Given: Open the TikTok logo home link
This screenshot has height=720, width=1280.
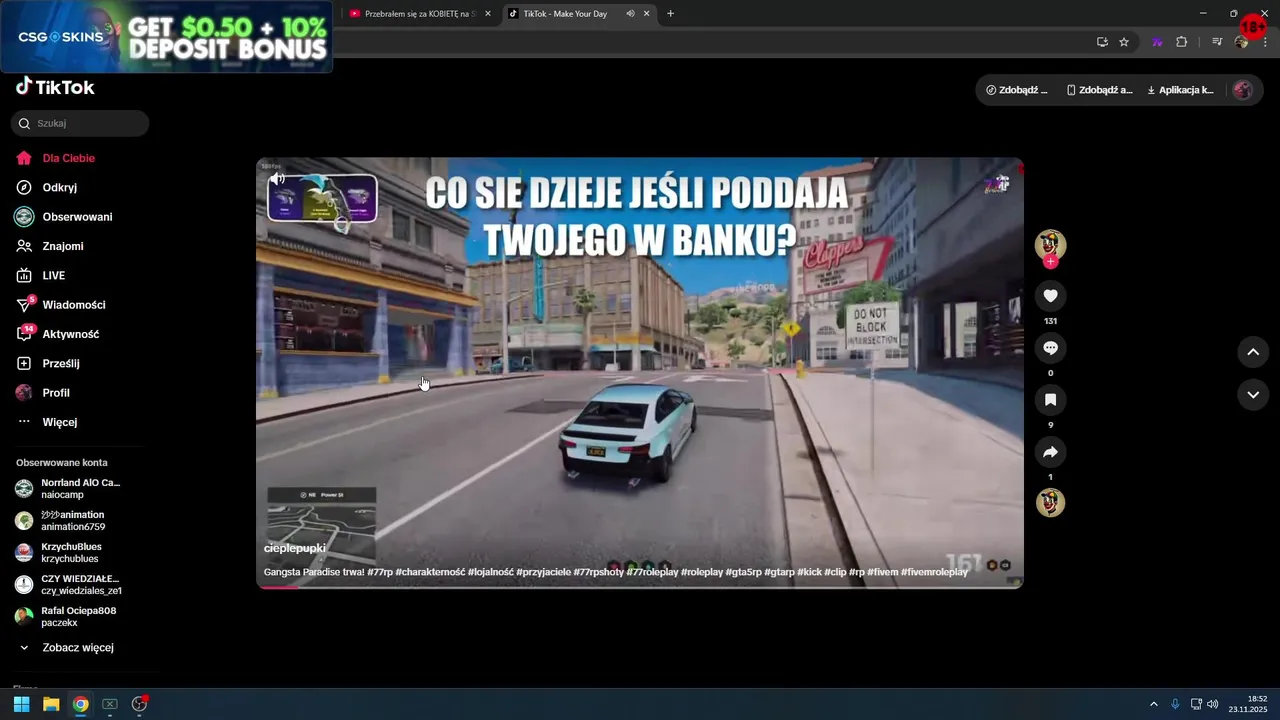Looking at the screenshot, I should 55,87.
